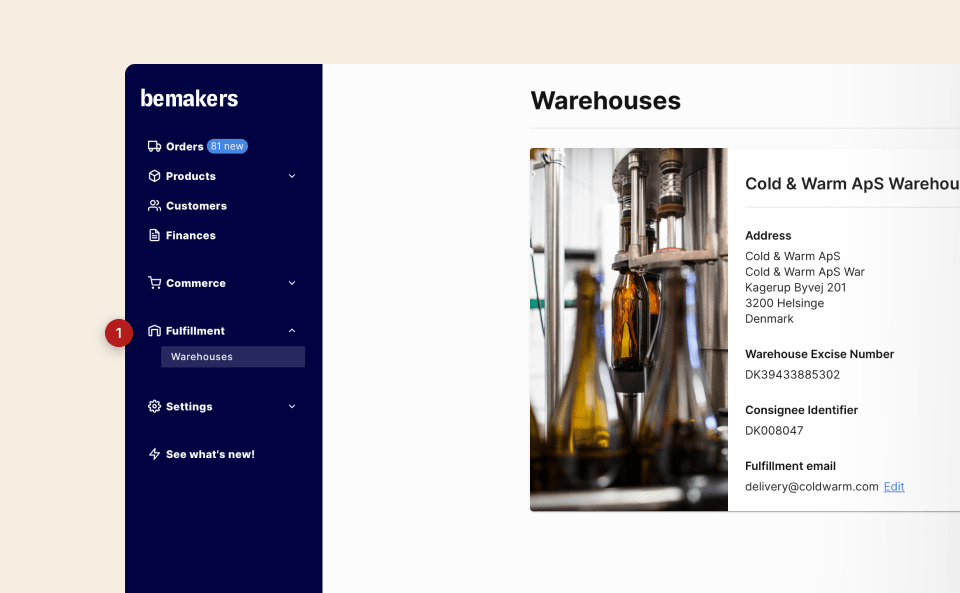Screen dimensions: 960x593
Task: Expand the Products menu
Action: pyautogui.click(x=291, y=176)
